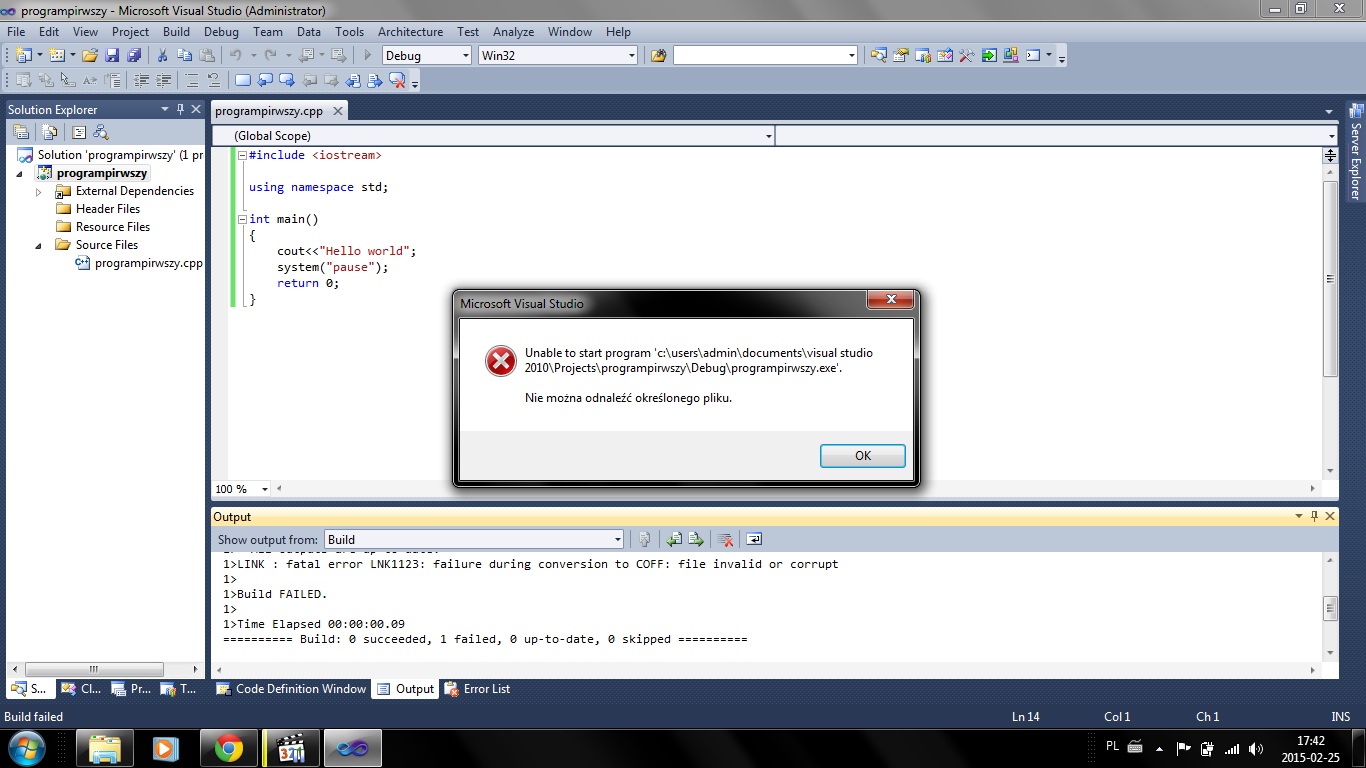Click Uncomment selected lines icon
Viewport: 1366px width, 768px height.
pos(214,80)
